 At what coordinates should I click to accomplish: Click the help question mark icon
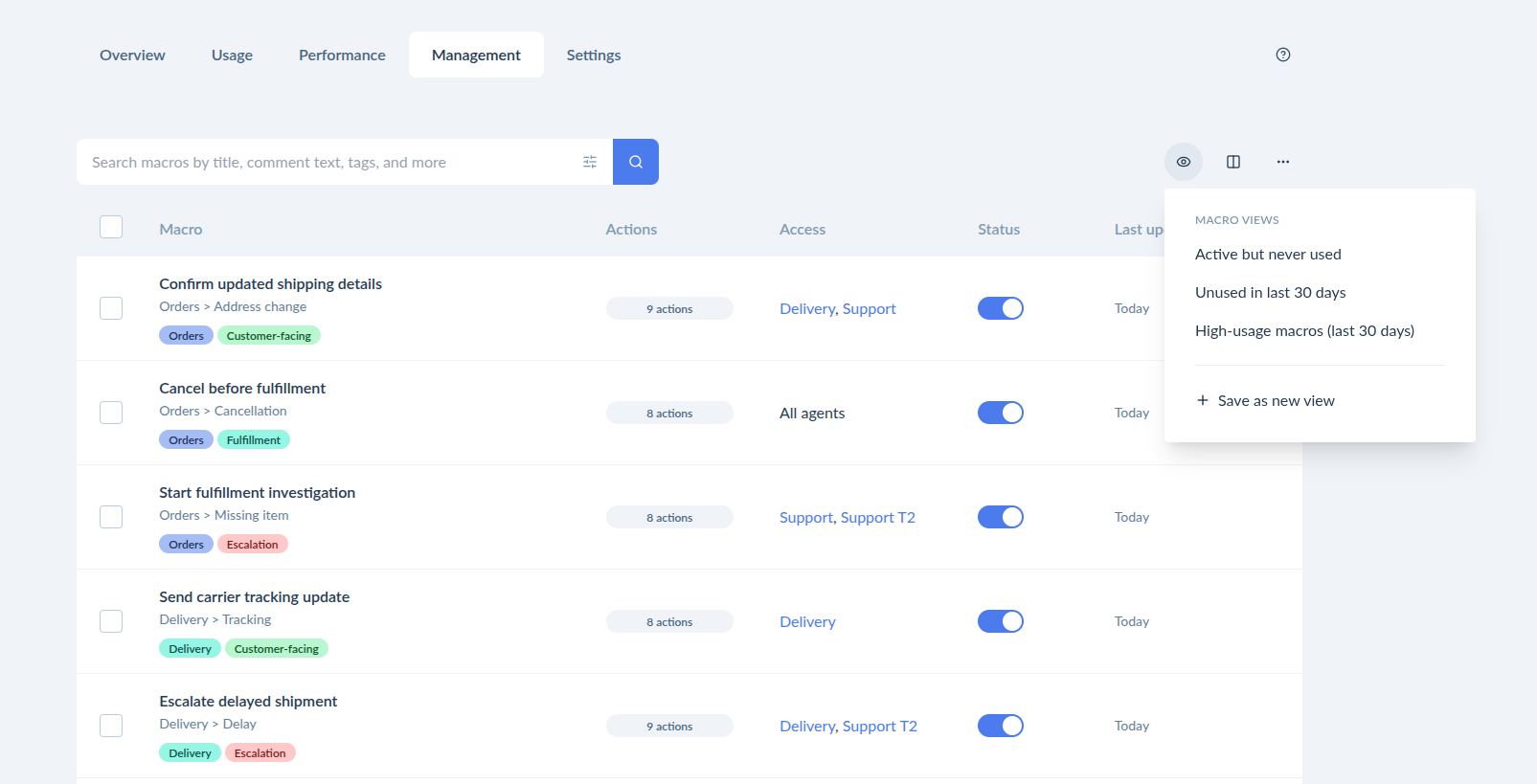(1283, 55)
